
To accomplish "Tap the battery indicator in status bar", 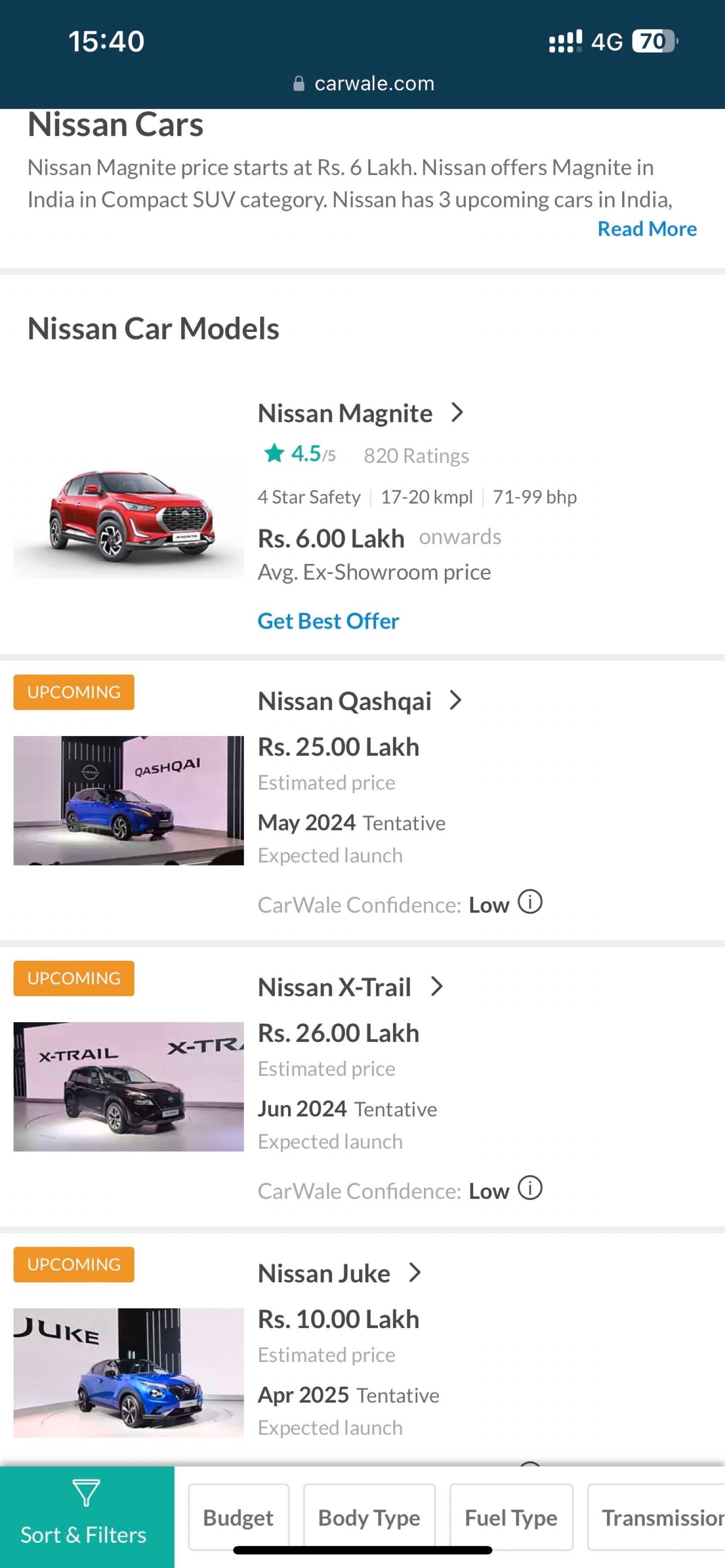I will pos(654,41).
